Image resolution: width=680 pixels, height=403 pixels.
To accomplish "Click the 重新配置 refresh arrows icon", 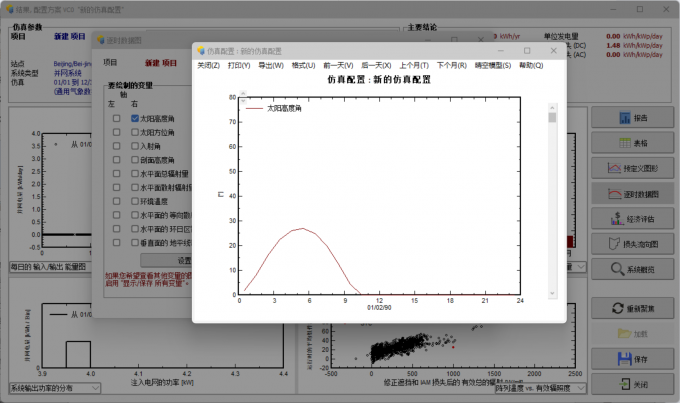I will 618,308.
